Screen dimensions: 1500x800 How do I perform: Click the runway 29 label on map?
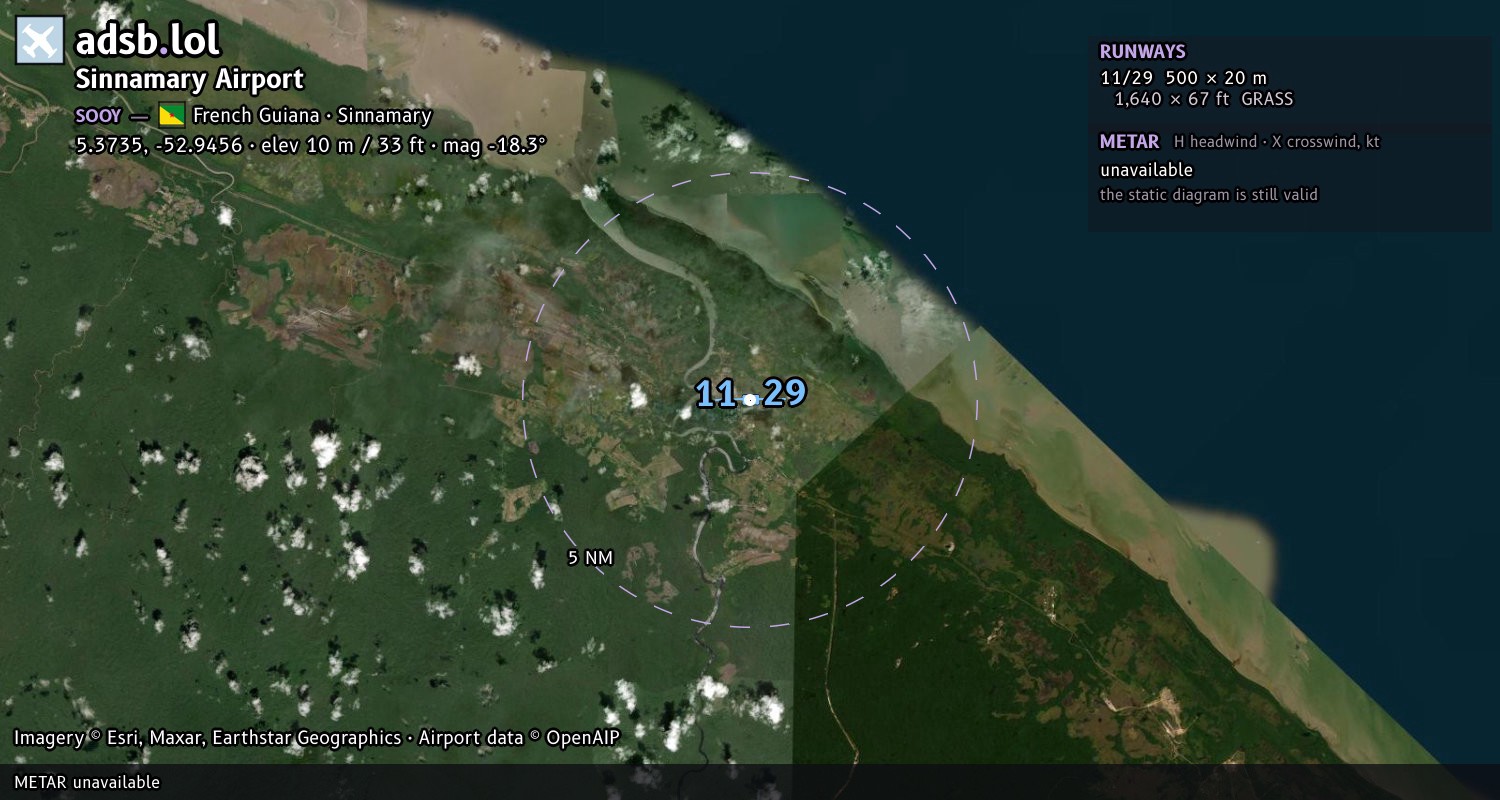[784, 393]
